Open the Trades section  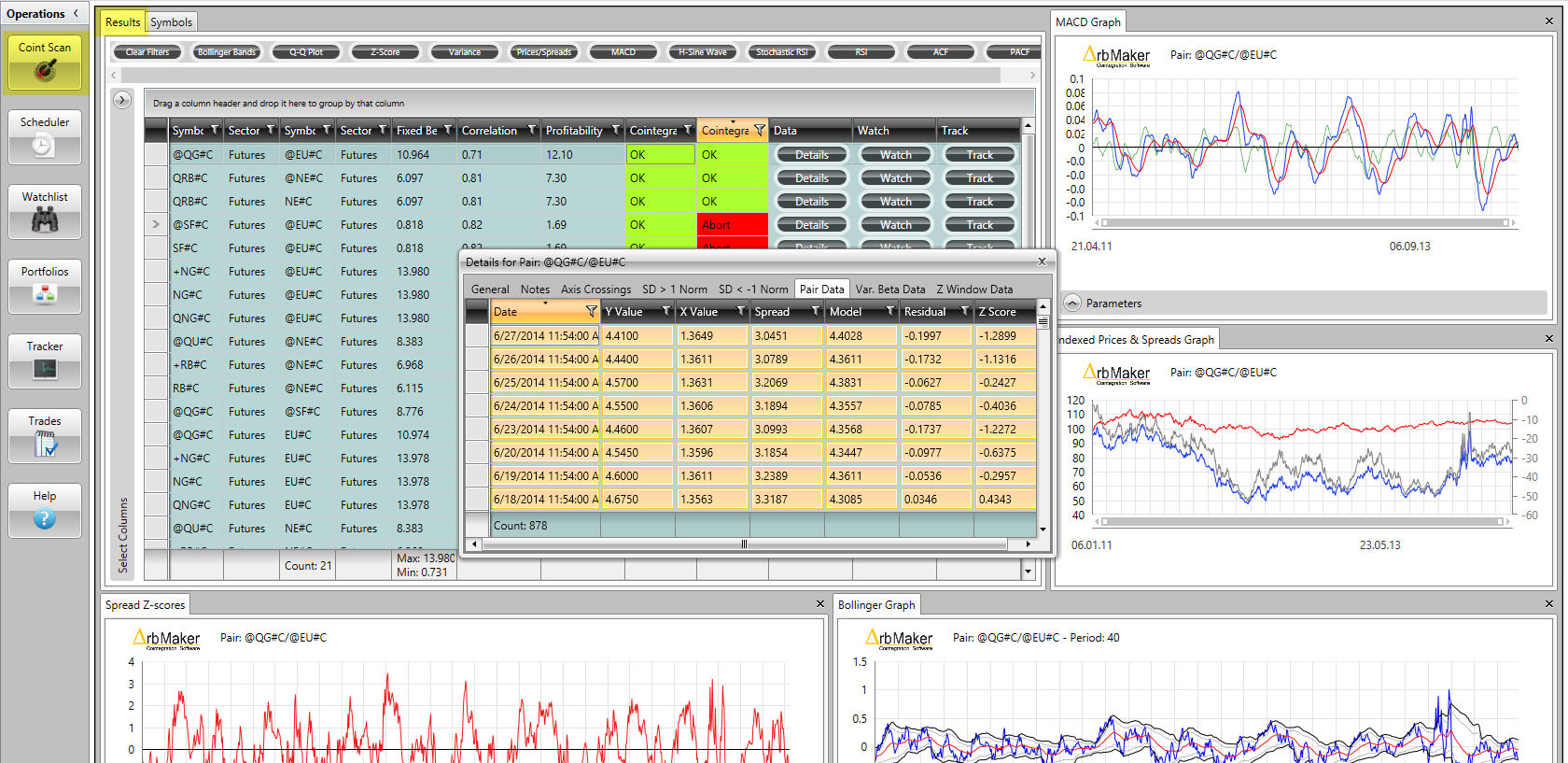(45, 436)
